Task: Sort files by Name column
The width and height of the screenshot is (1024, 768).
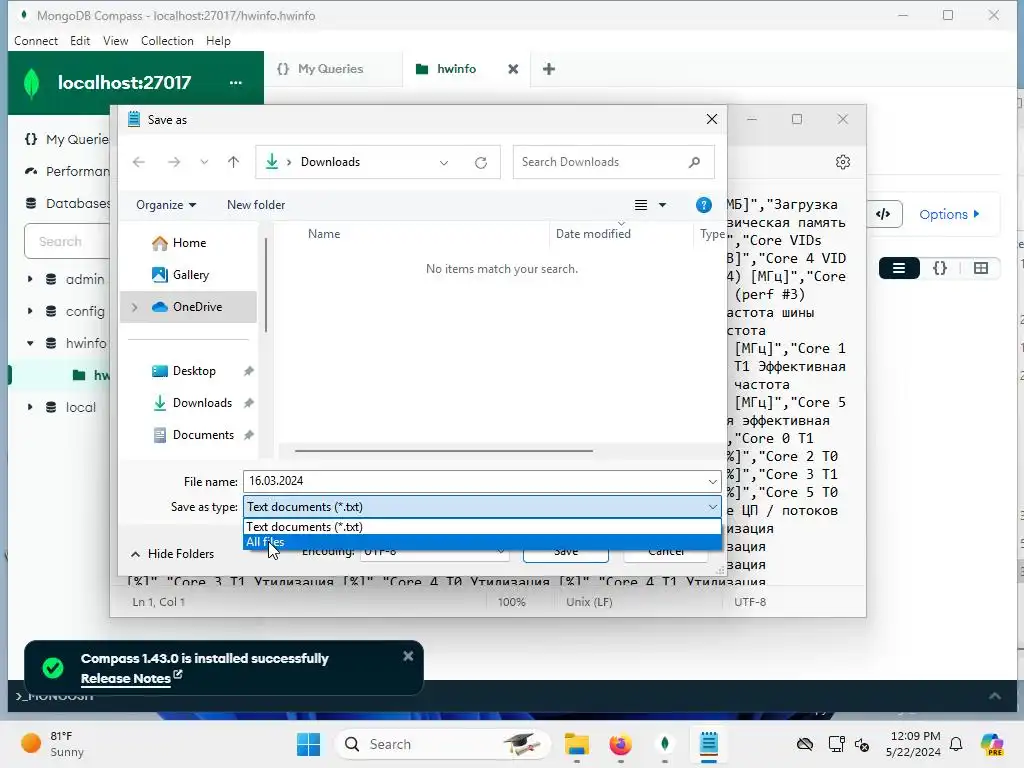Action: (x=324, y=234)
